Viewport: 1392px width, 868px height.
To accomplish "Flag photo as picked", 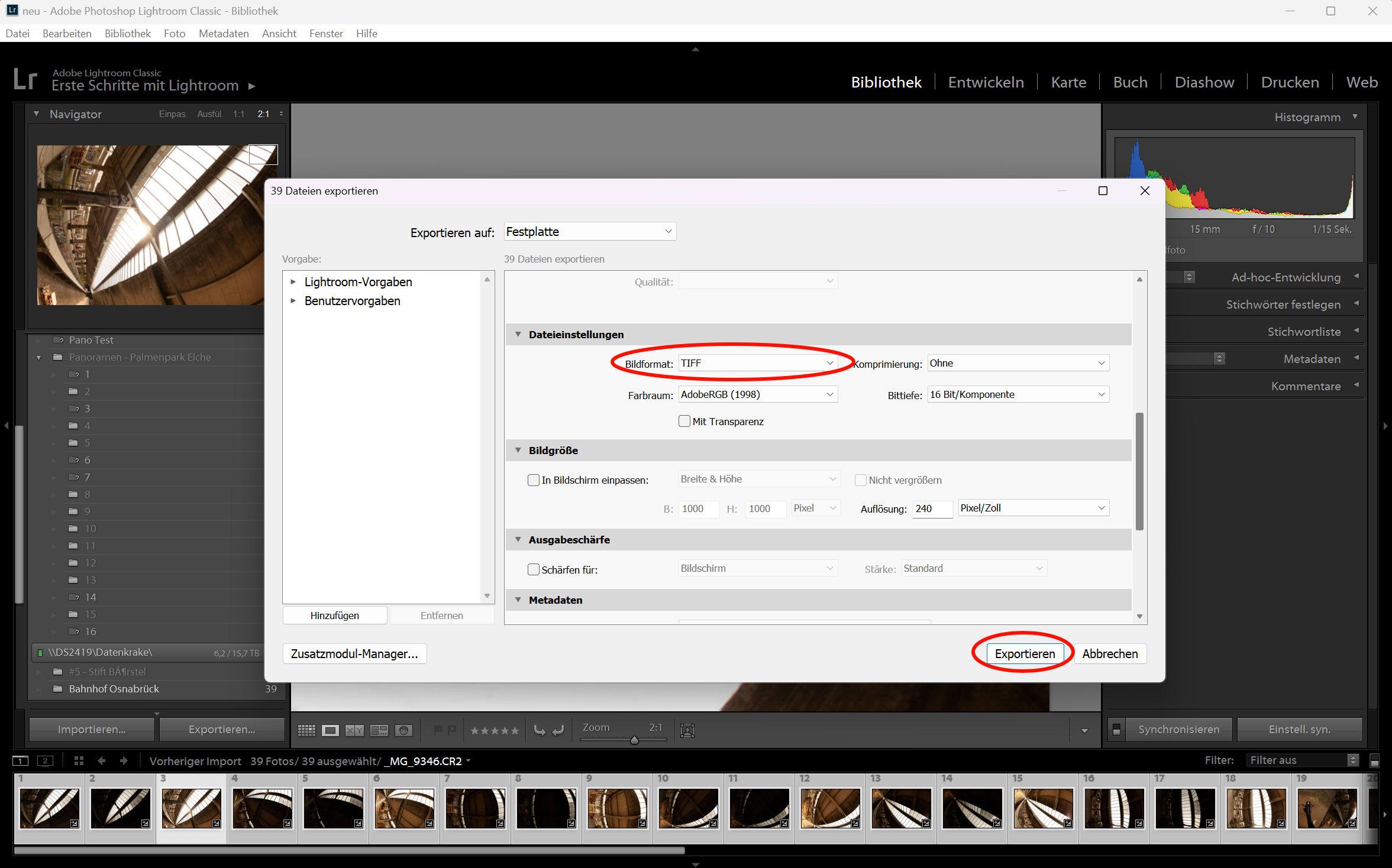I will click(x=438, y=730).
